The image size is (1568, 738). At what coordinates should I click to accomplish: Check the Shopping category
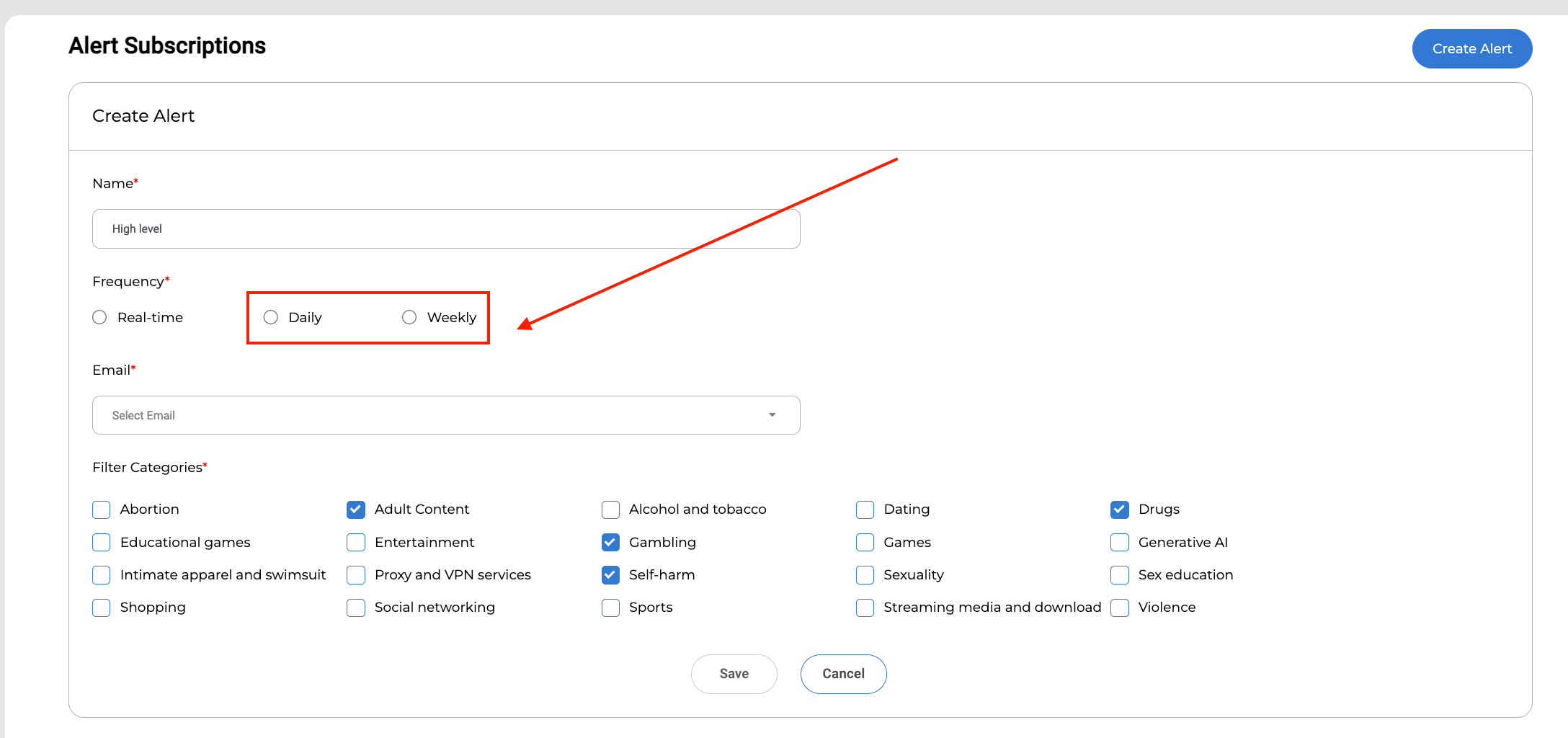point(102,608)
